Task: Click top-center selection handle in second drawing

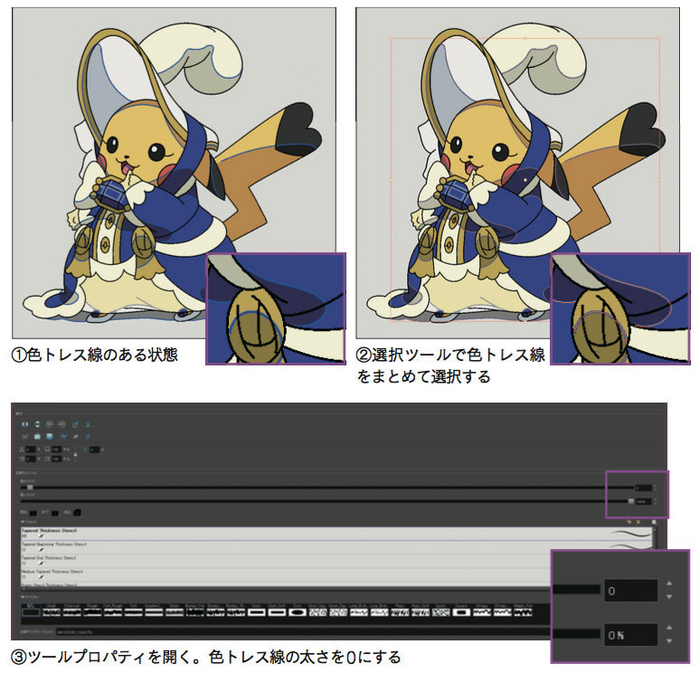Action: [x=525, y=39]
